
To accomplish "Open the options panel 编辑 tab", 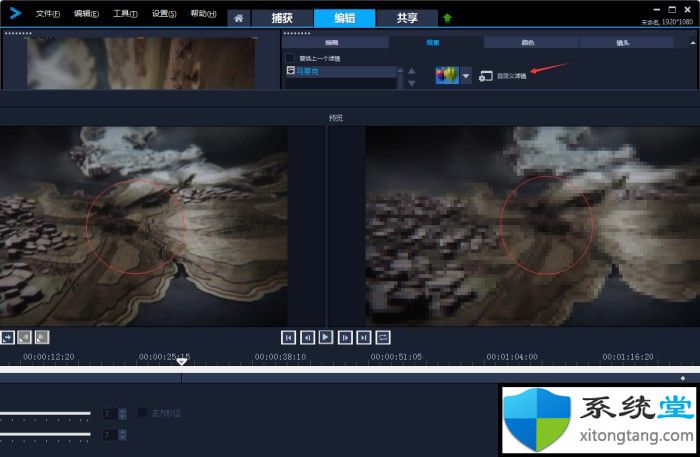I will pos(332,42).
